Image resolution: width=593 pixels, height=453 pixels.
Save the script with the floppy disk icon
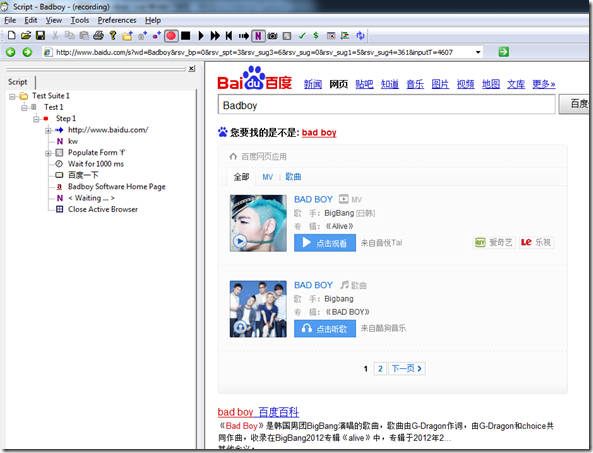tap(40, 36)
